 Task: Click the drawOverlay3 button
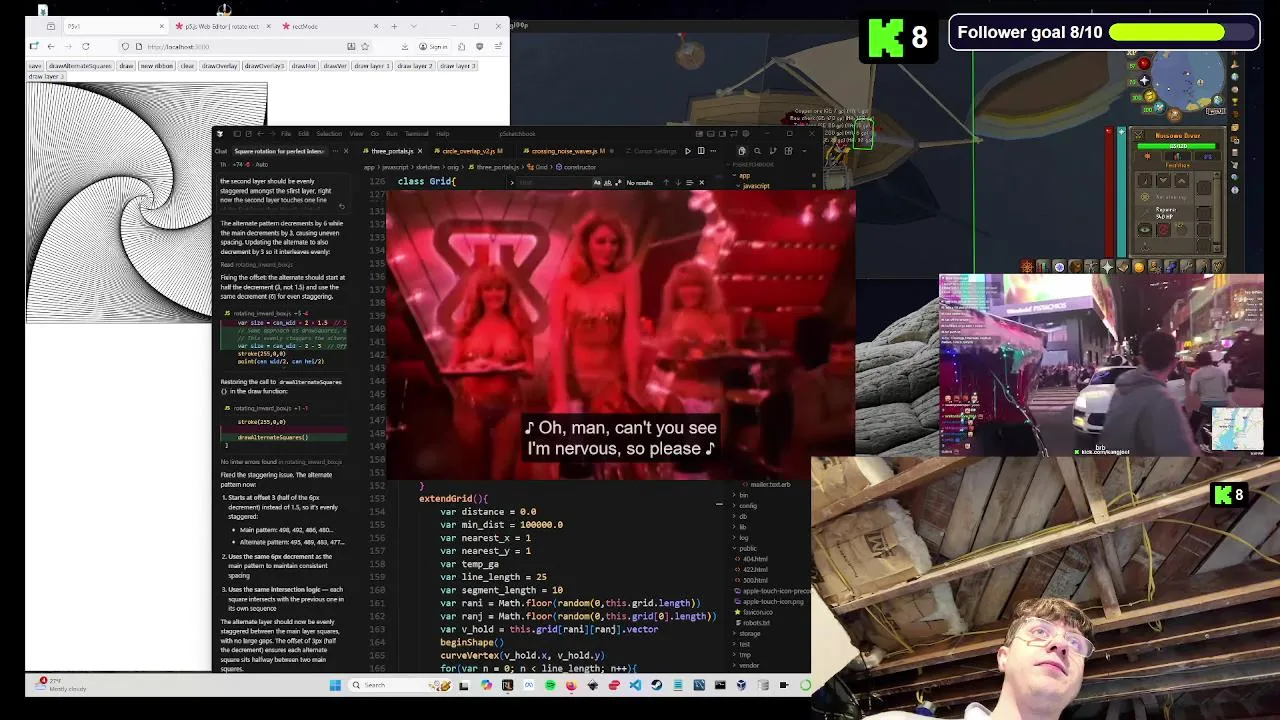point(265,66)
